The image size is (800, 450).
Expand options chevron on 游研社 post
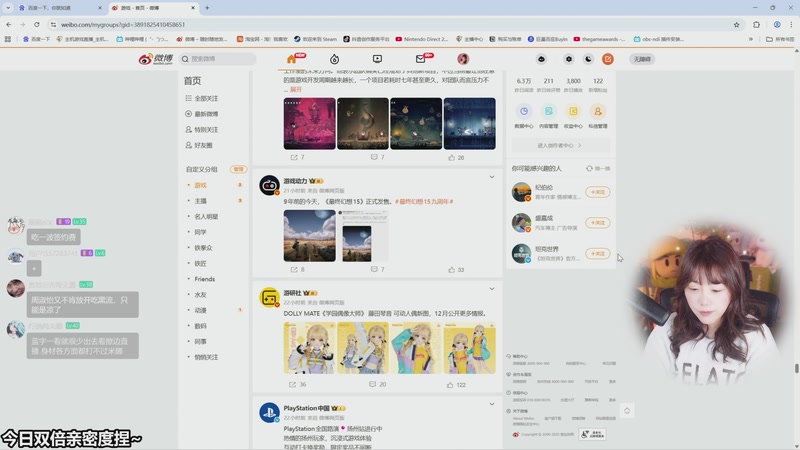[492, 289]
